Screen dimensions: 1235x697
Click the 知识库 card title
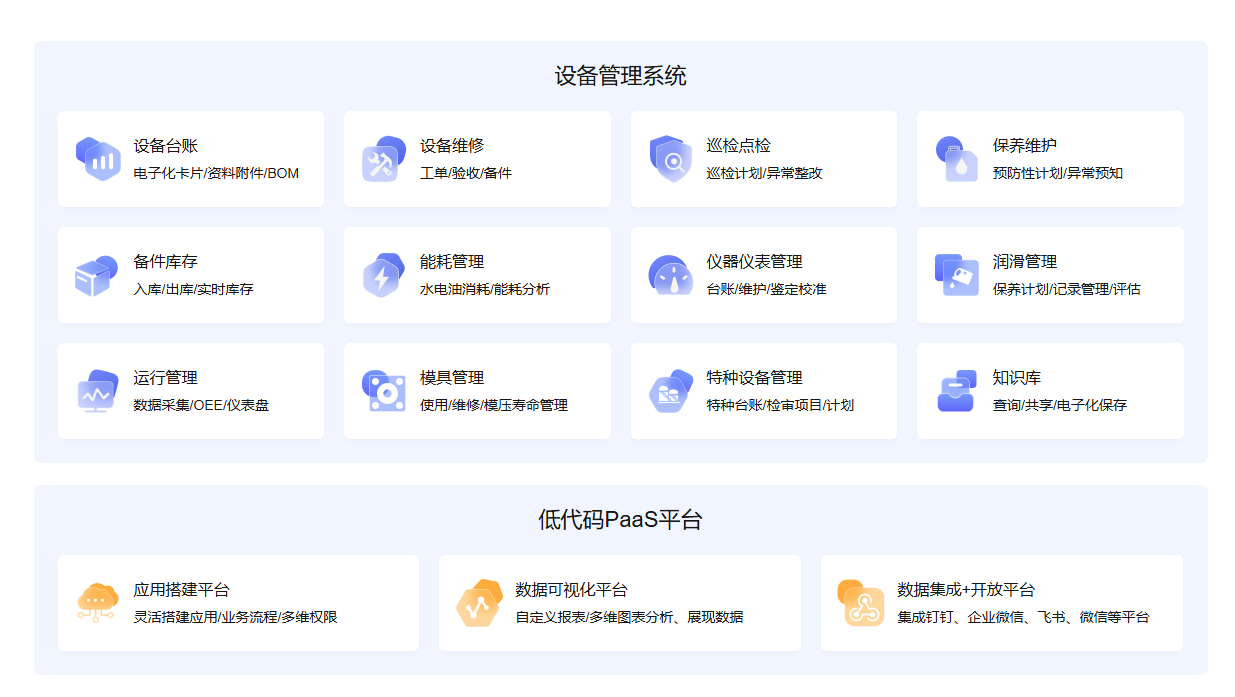click(x=1016, y=378)
